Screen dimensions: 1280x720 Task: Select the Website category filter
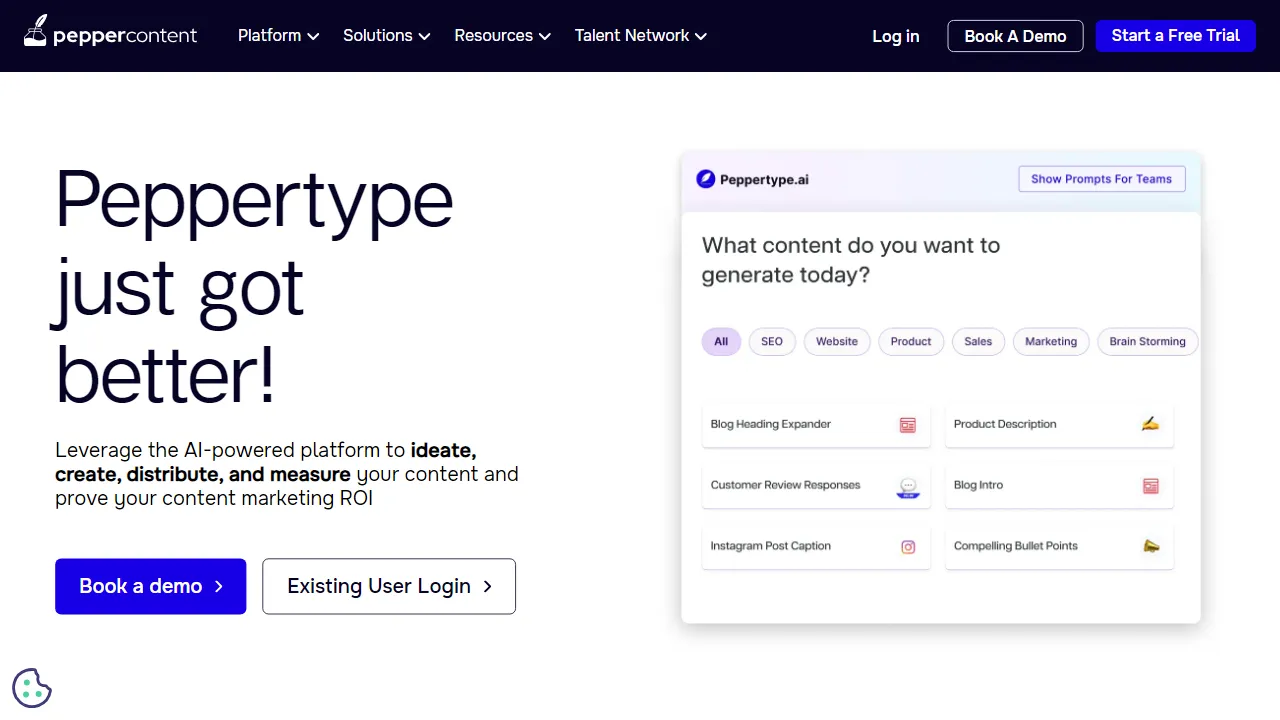(x=837, y=342)
